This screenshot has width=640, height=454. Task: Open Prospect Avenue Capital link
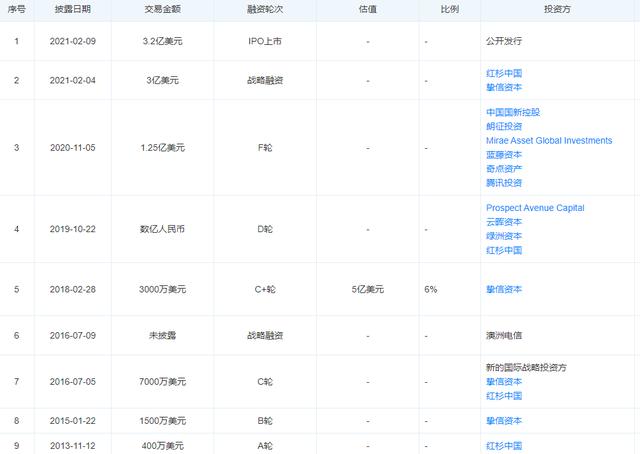coord(535,208)
